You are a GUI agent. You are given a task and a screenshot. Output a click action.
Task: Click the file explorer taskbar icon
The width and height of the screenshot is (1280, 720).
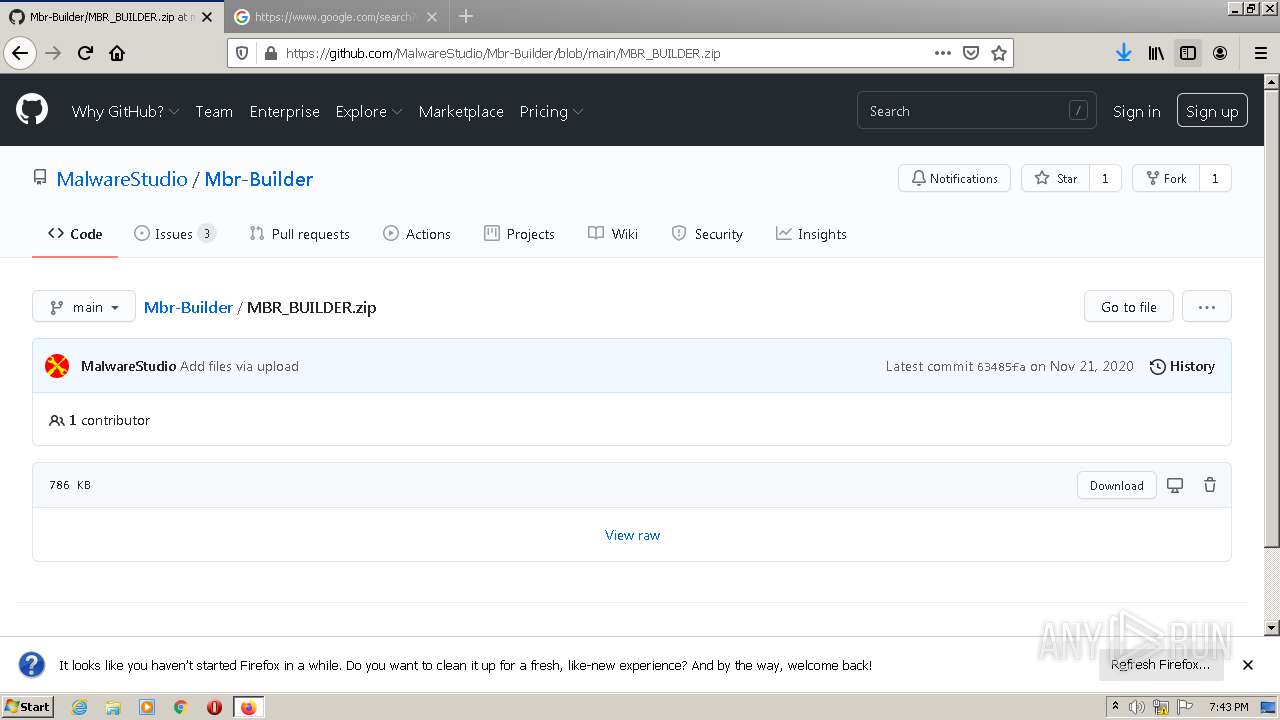(x=113, y=707)
